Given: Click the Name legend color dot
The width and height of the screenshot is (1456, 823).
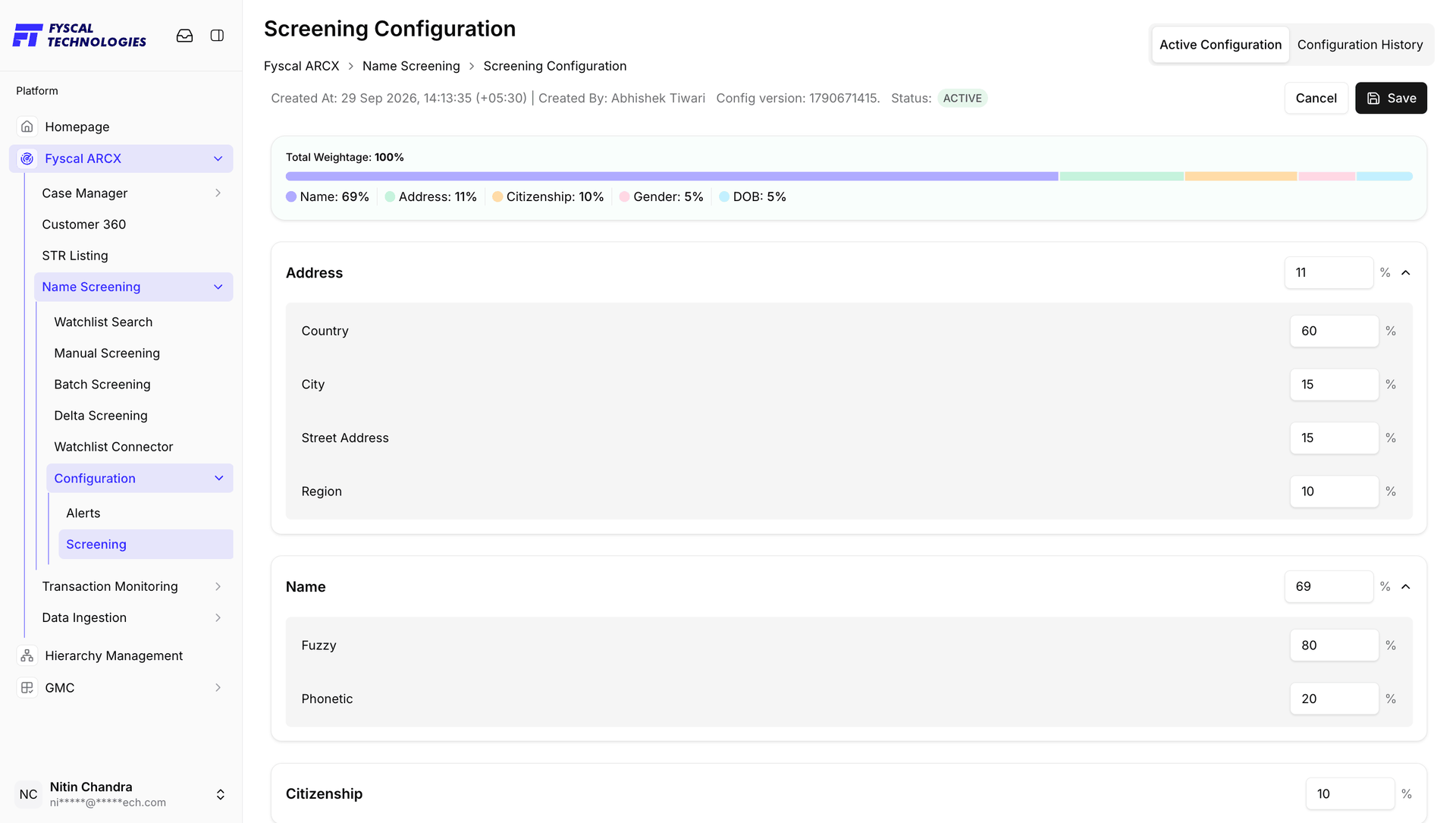Looking at the screenshot, I should [x=291, y=196].
